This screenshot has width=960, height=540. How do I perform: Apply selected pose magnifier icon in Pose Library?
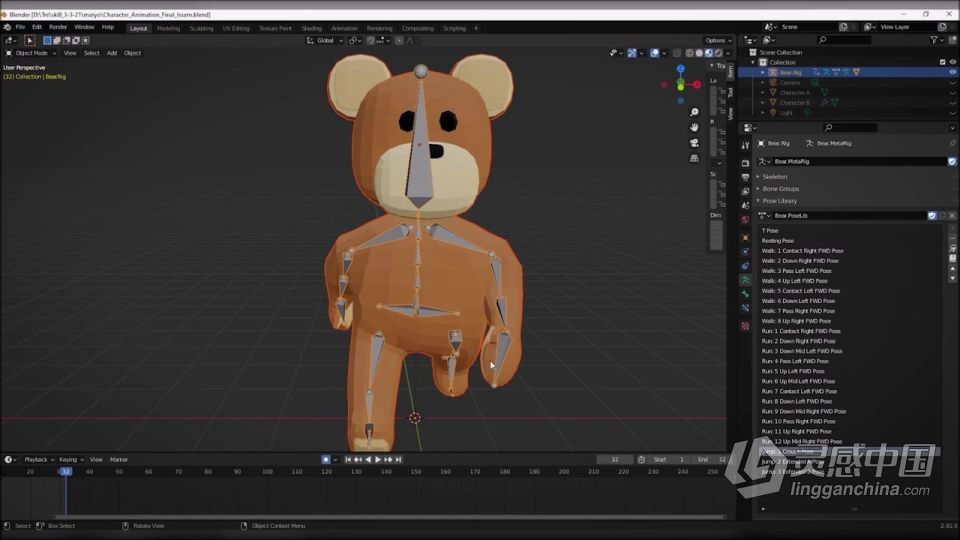coord(953,249)
